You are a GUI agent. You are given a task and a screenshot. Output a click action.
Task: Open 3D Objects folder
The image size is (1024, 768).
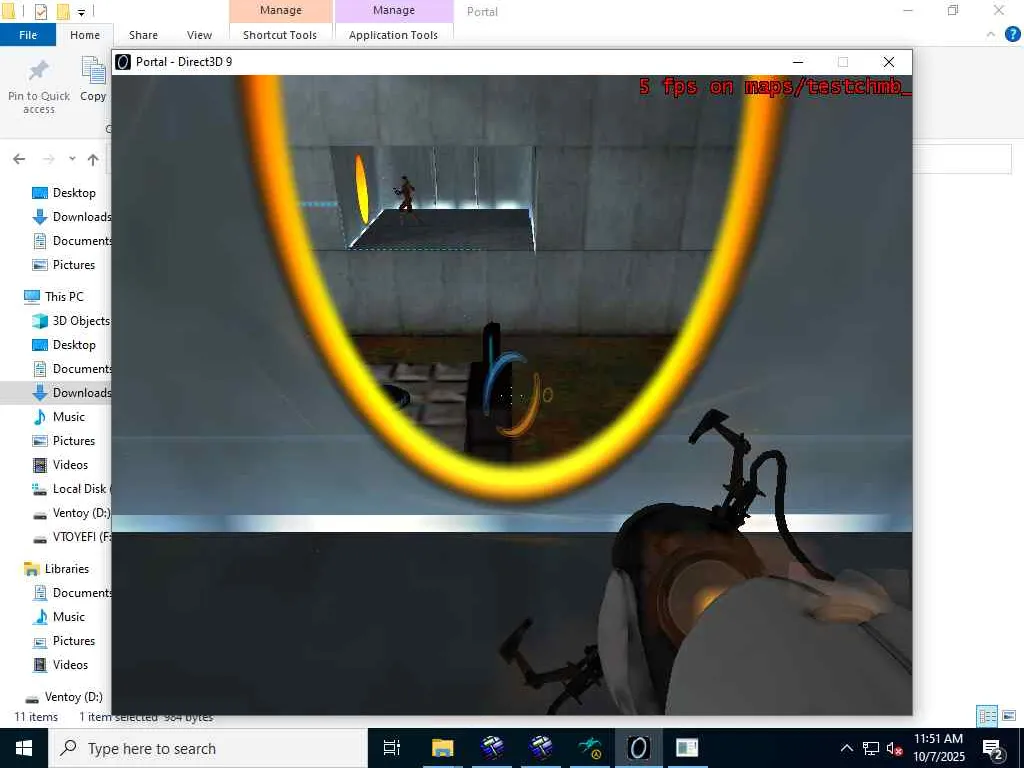(80, 321)
